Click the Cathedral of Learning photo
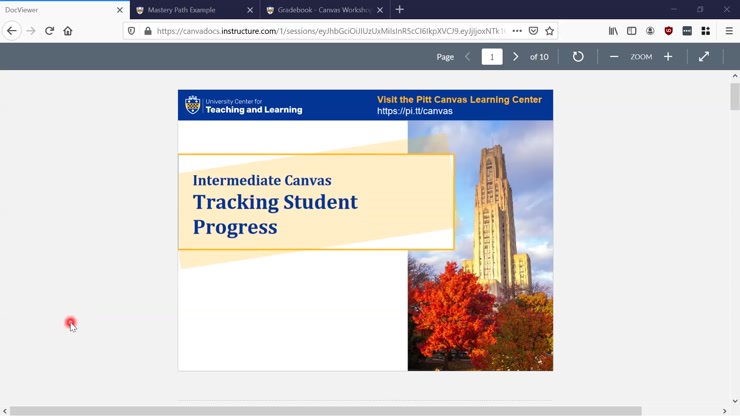 [480, 246]
